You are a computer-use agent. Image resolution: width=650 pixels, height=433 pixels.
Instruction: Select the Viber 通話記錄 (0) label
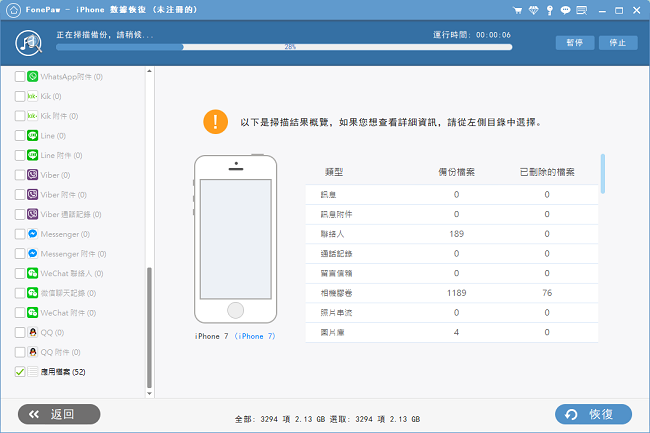click(x=71, y=214)
